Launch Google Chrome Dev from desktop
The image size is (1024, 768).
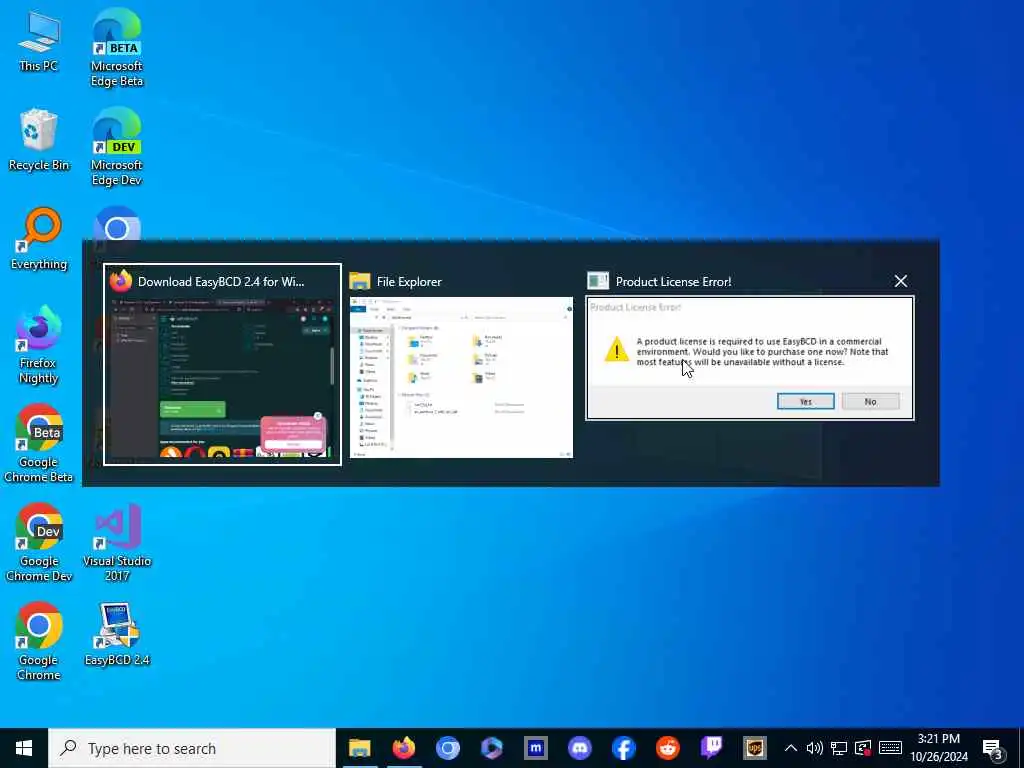click(x=39, y=543)
